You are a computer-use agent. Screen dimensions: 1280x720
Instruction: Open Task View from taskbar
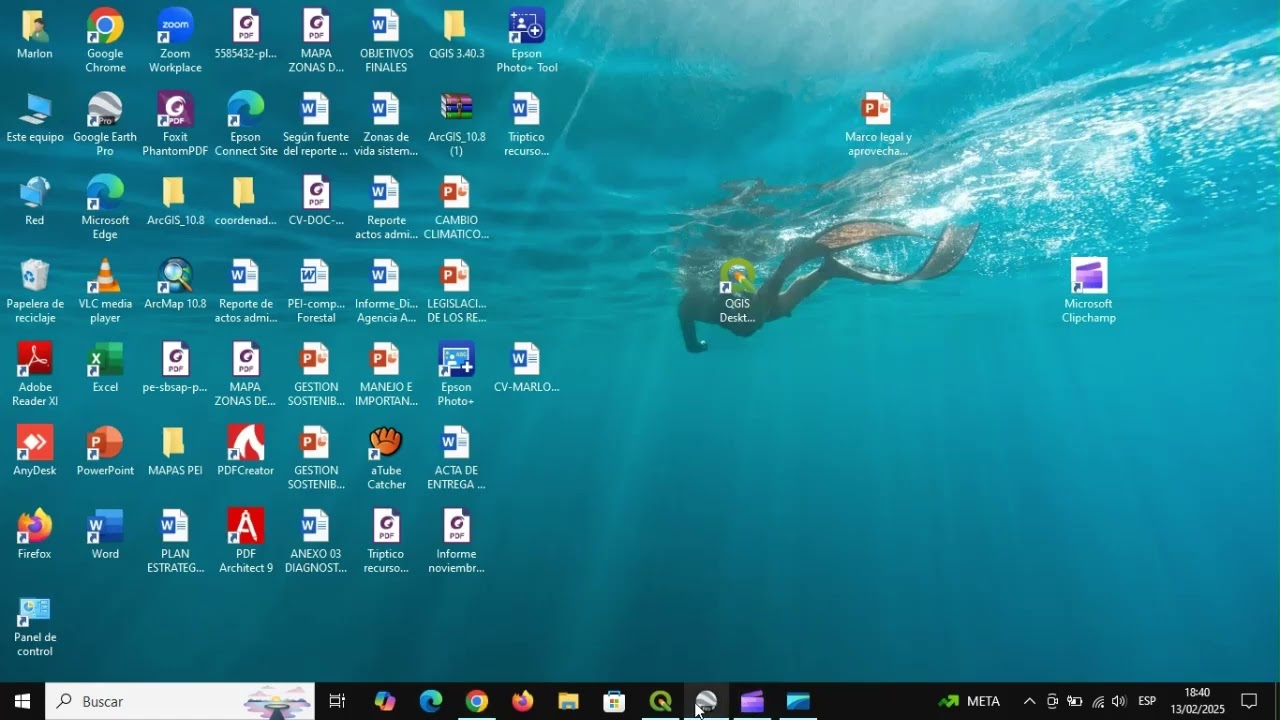(337, 701)
